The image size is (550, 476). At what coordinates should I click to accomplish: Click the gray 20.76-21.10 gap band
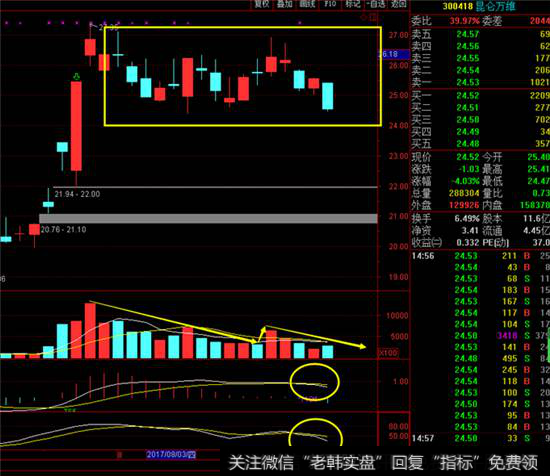(208, 219)
